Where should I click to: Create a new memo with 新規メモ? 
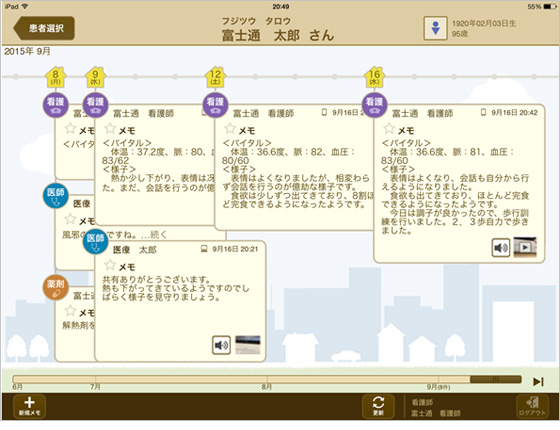pyautogui.click(x=29, y=406)
